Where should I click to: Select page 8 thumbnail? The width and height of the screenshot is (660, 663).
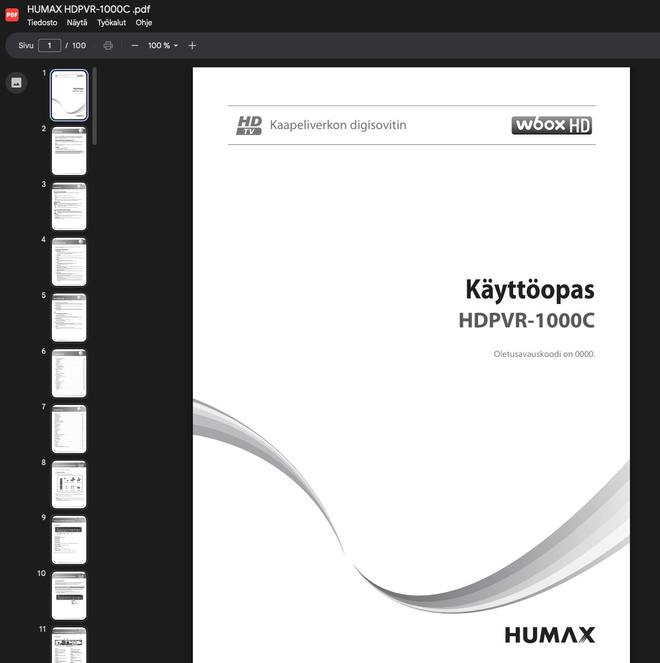click(69, 485)
